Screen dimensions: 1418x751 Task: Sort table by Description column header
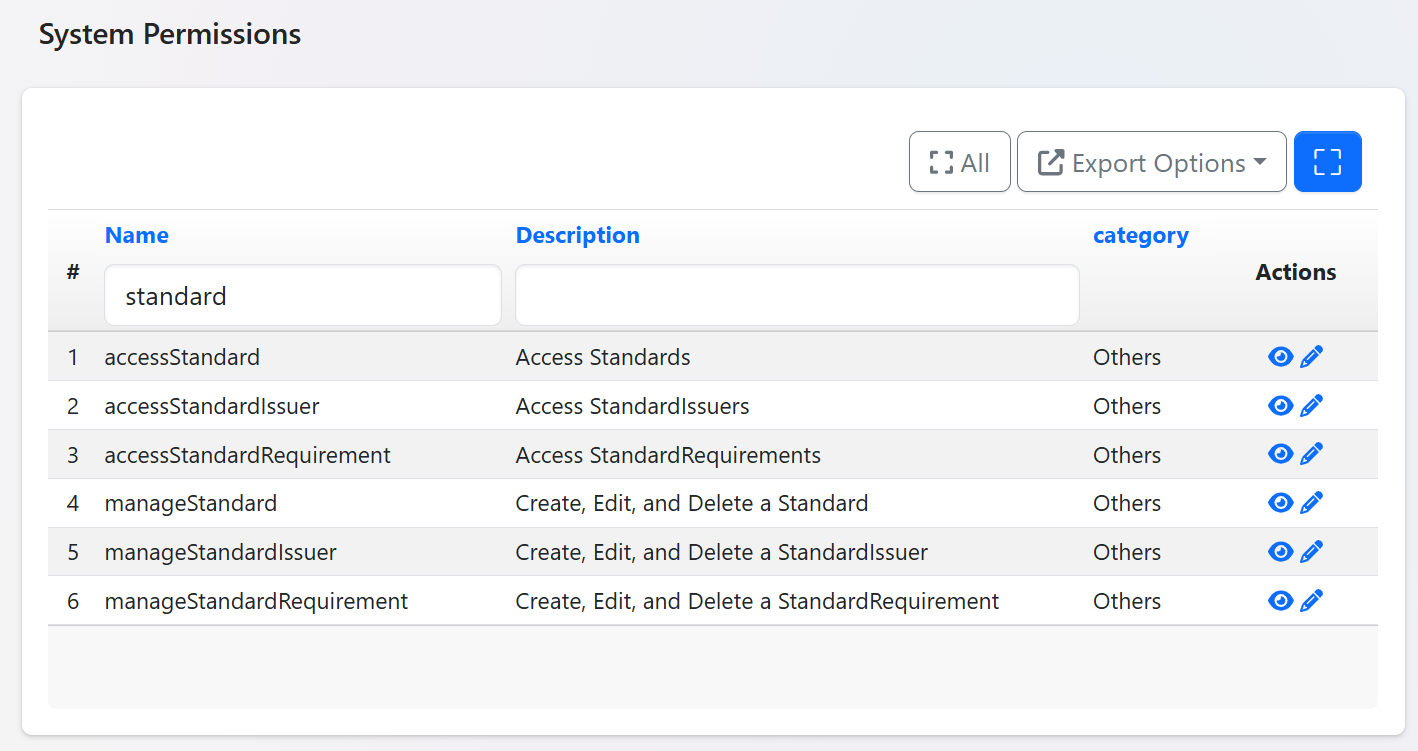[x=577, y=236]
